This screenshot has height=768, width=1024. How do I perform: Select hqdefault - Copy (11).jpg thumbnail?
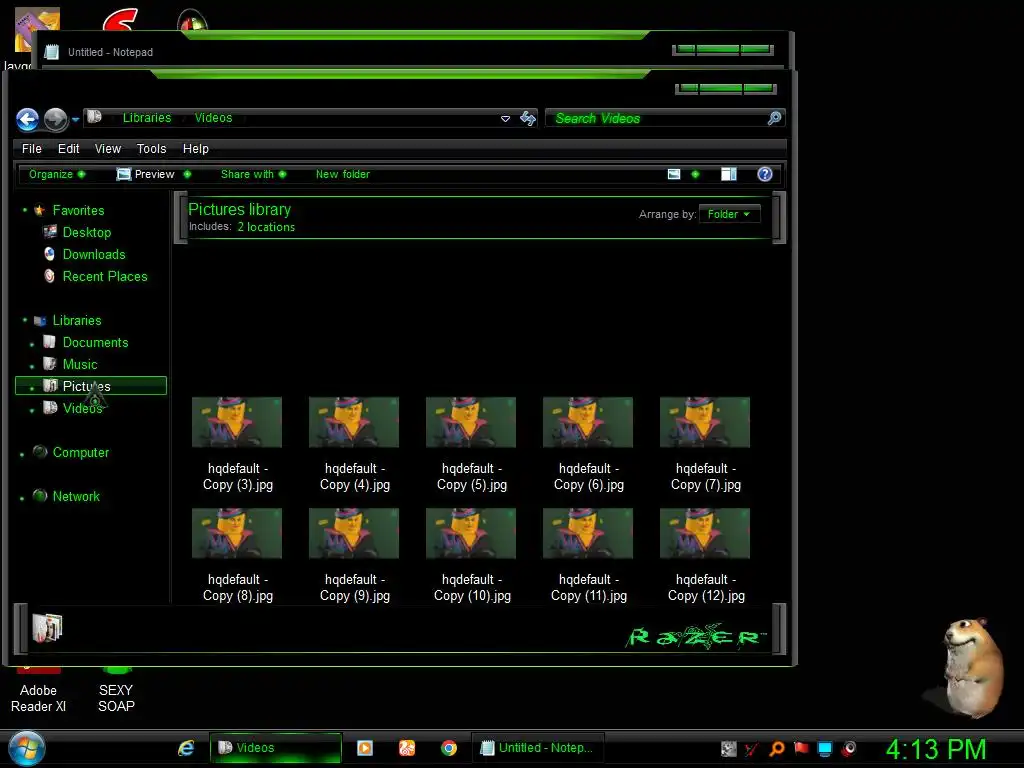(x=588, y=534)
